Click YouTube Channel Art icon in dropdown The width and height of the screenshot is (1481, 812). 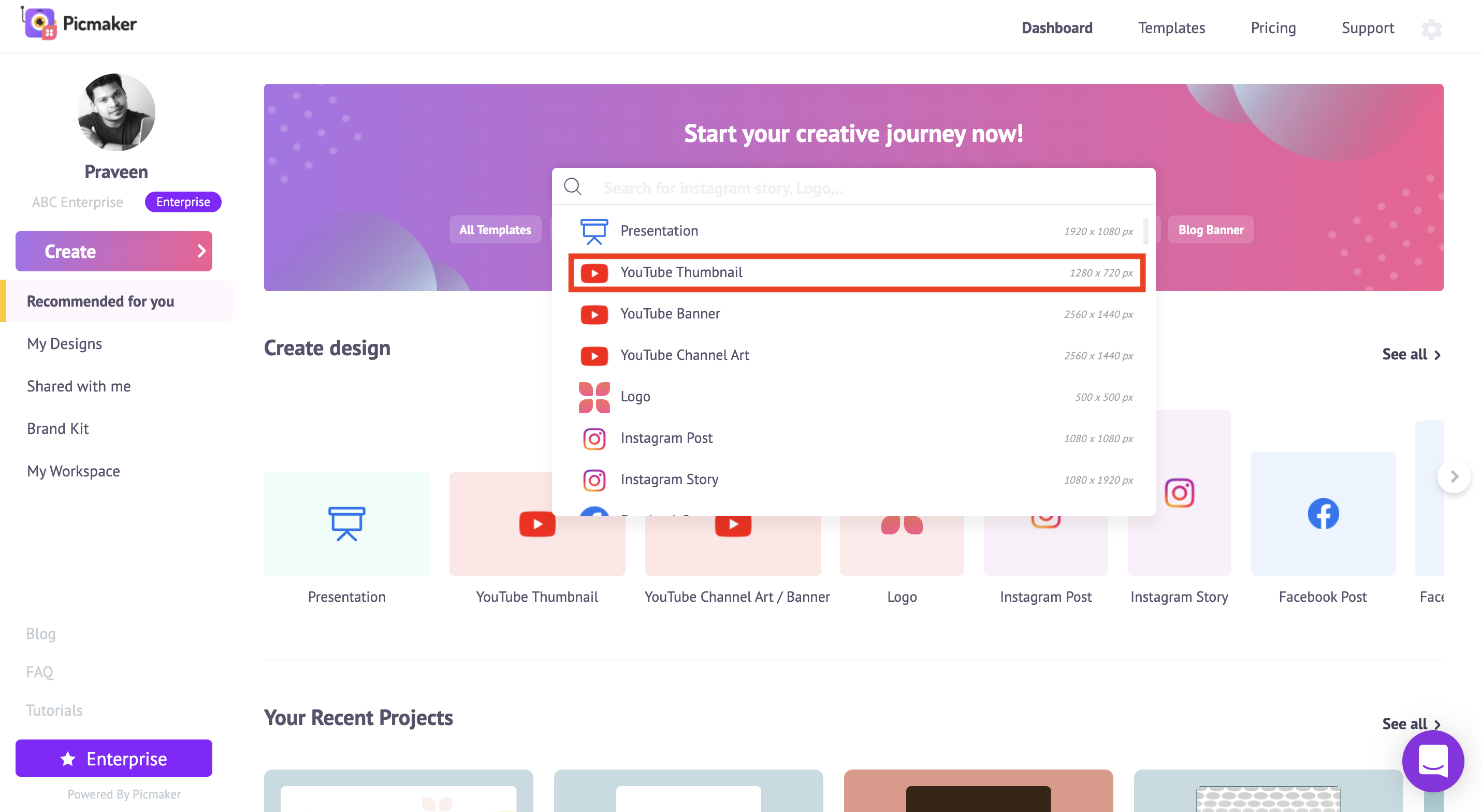pos(594,355)
